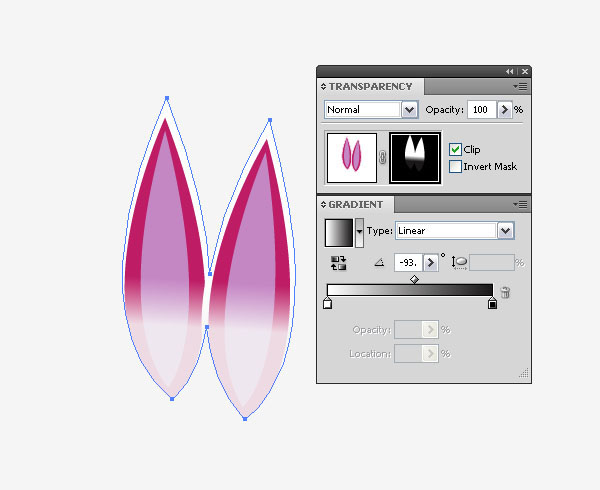Viewport: 600px width, 490px height.
Task: Cycle Transparency panel view with double-arrow
Action: pos(323,86)
